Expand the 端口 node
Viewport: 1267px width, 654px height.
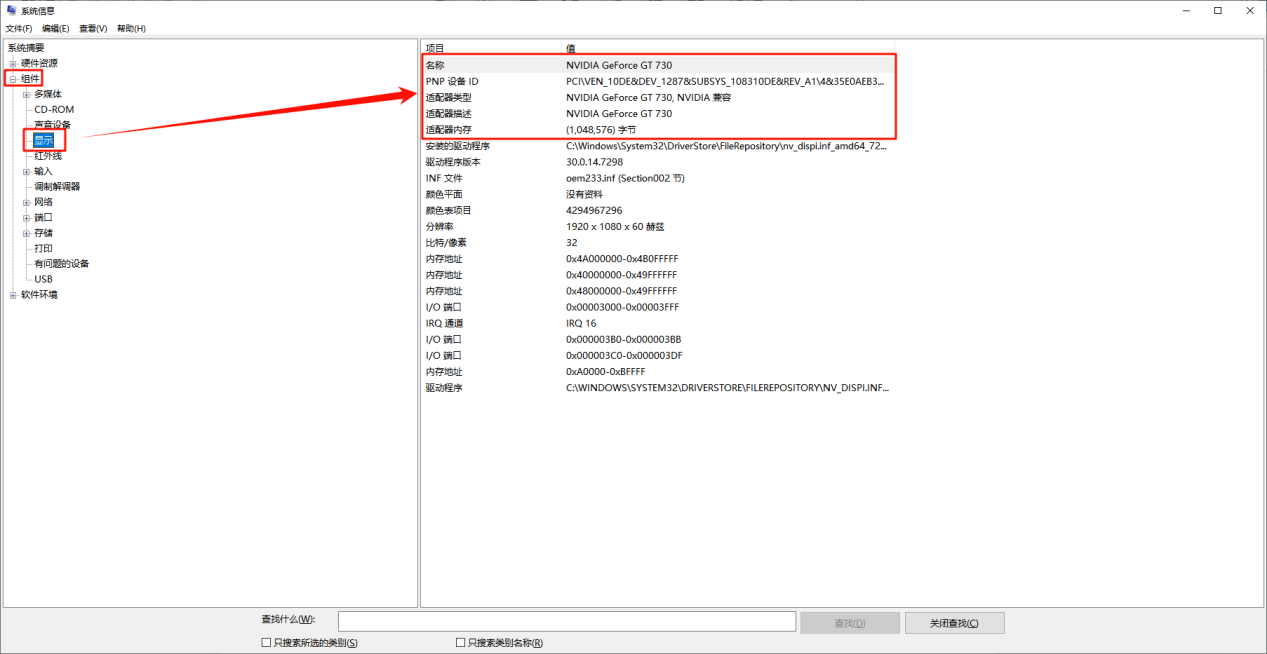tap(26, 217)
